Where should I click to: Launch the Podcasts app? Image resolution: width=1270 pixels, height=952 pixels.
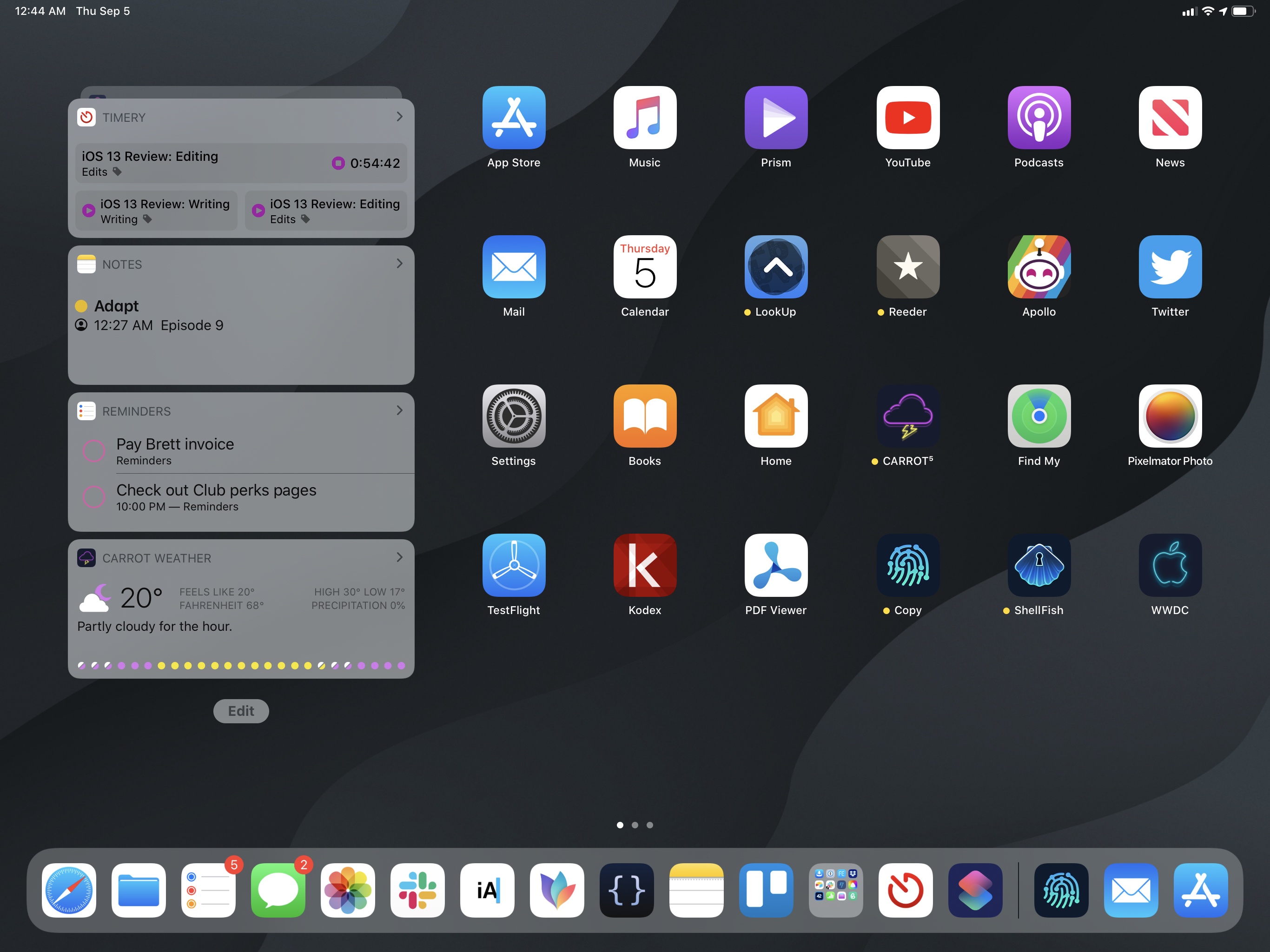click(1039, 118)
